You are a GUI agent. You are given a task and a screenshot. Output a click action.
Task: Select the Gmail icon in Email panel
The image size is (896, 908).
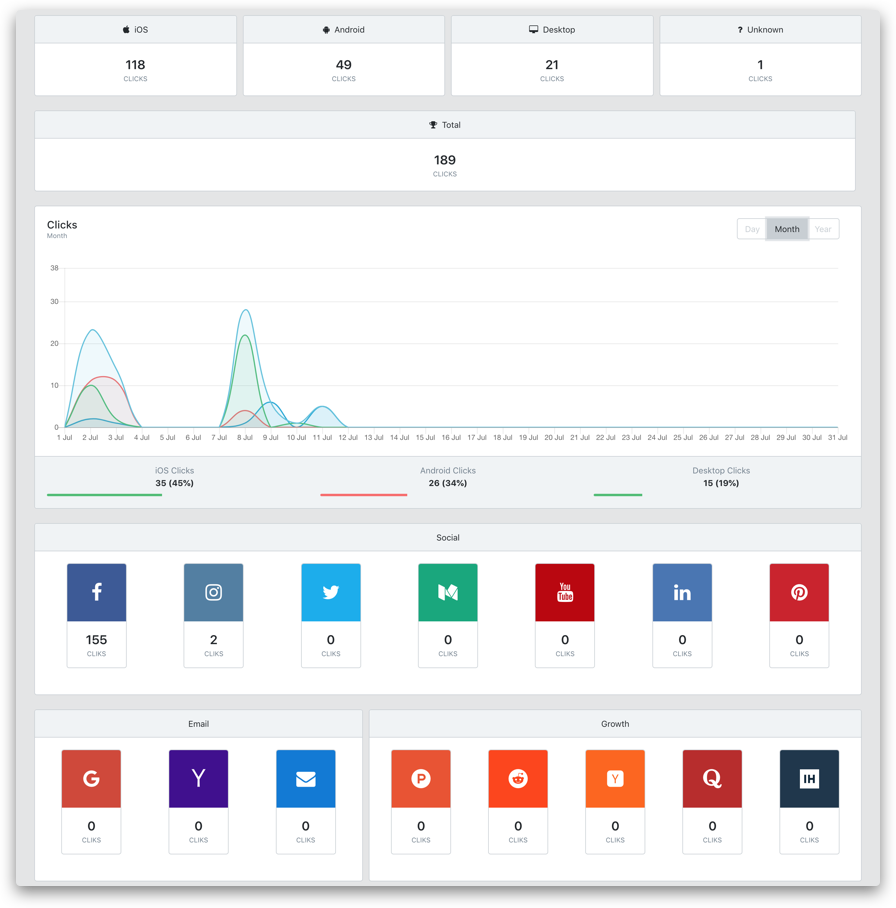point(91,778)
